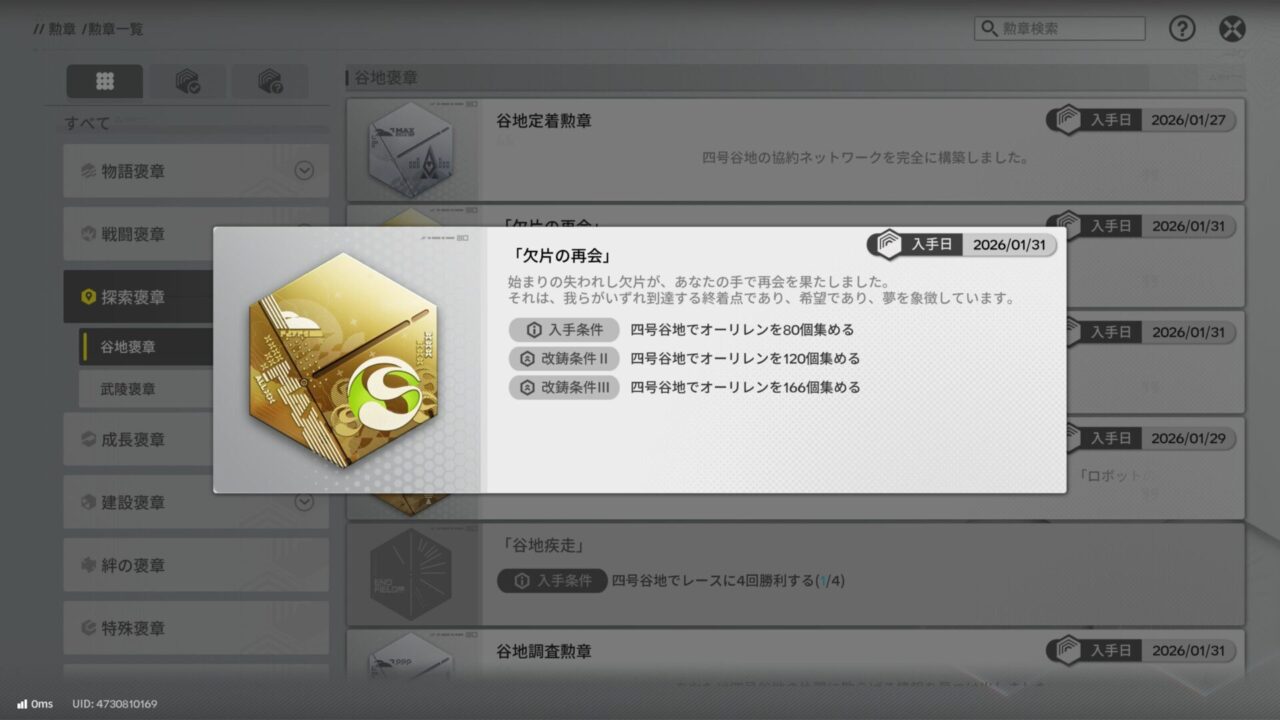Select the all medals grid filter
This screenshot has height=720, width=1280.
coord(105,82)
